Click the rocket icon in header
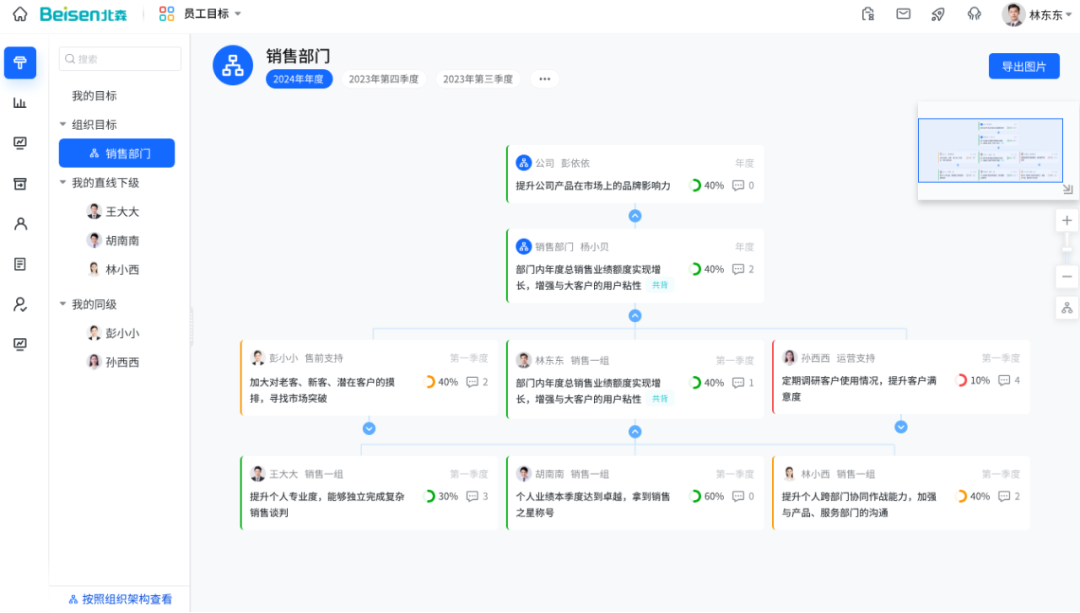The height and width of the screenshot is (613, 1080). click(938, 14)
